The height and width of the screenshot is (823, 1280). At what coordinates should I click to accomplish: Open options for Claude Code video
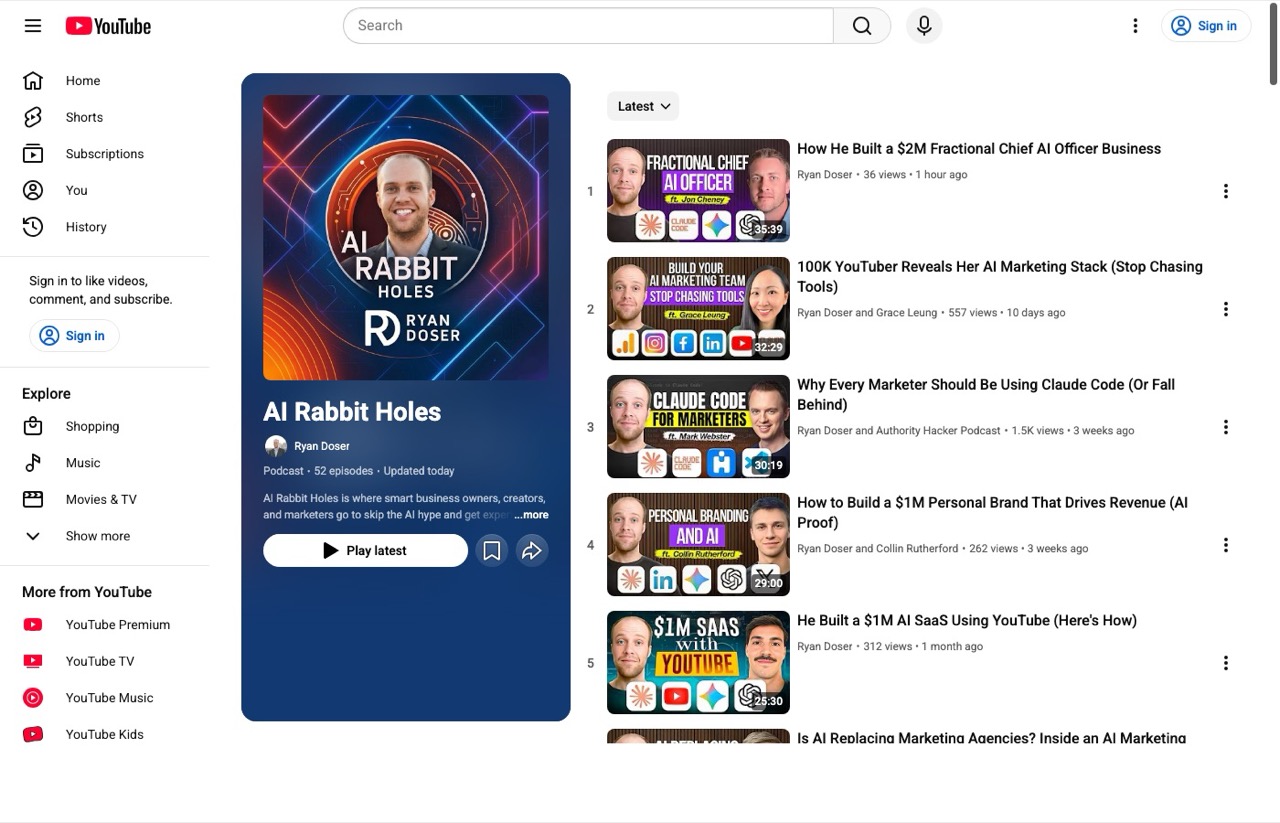1225,427
